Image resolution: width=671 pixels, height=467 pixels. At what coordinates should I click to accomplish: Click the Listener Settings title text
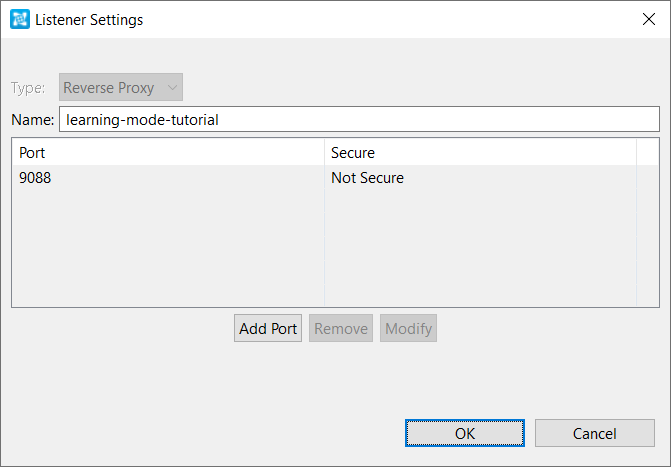[89, 20]
